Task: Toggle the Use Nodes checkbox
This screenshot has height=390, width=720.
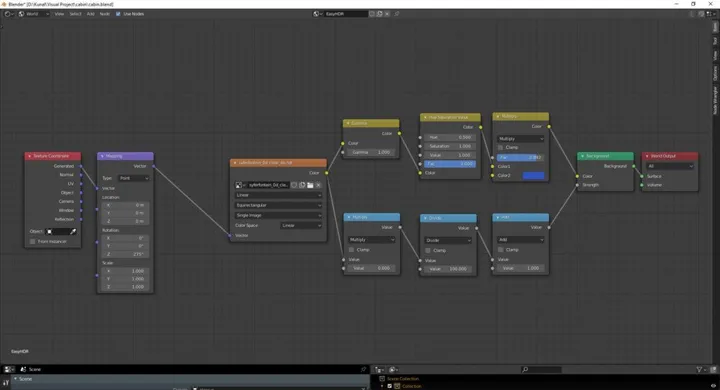Action: click(118, 14)
